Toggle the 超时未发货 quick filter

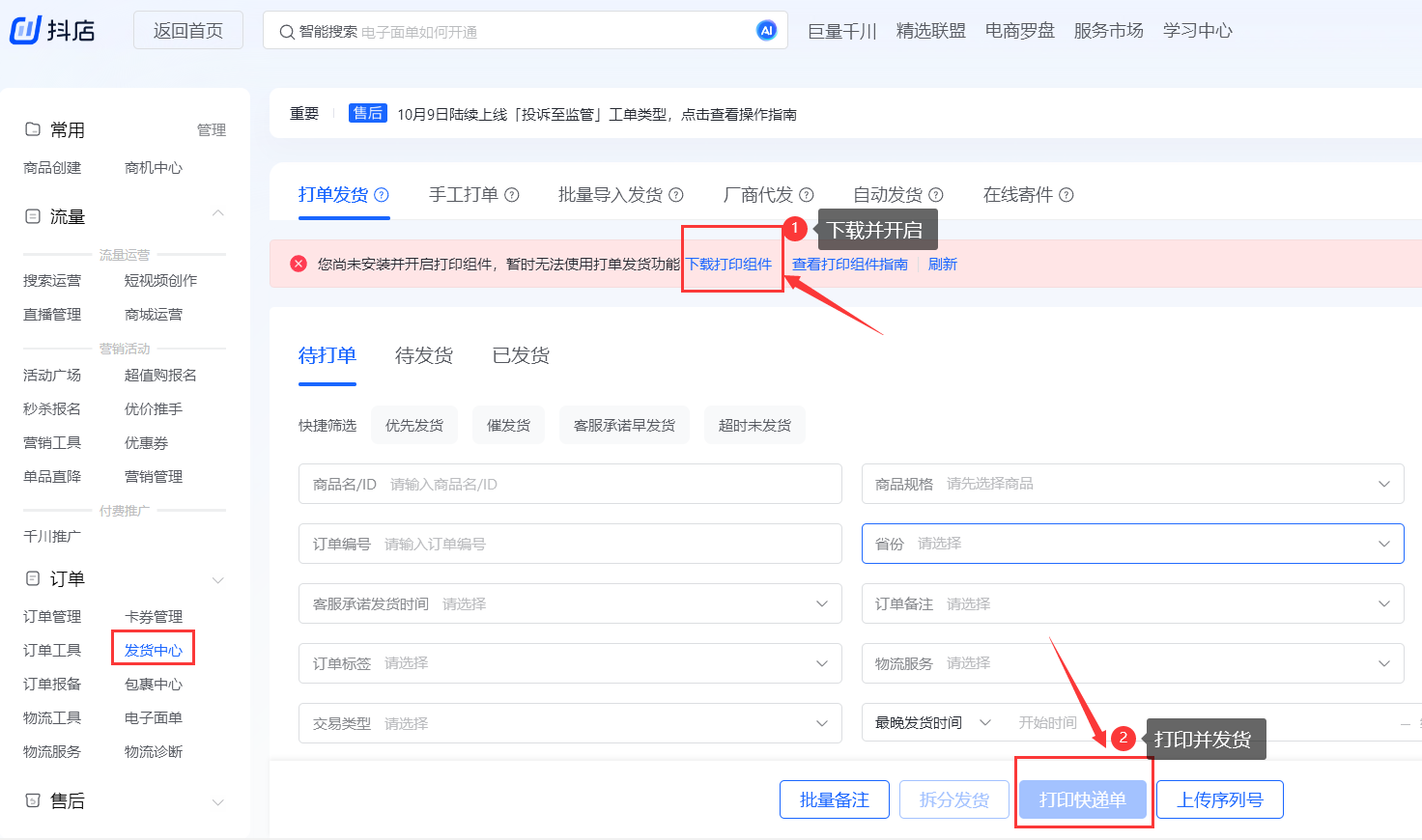(754, 426)
